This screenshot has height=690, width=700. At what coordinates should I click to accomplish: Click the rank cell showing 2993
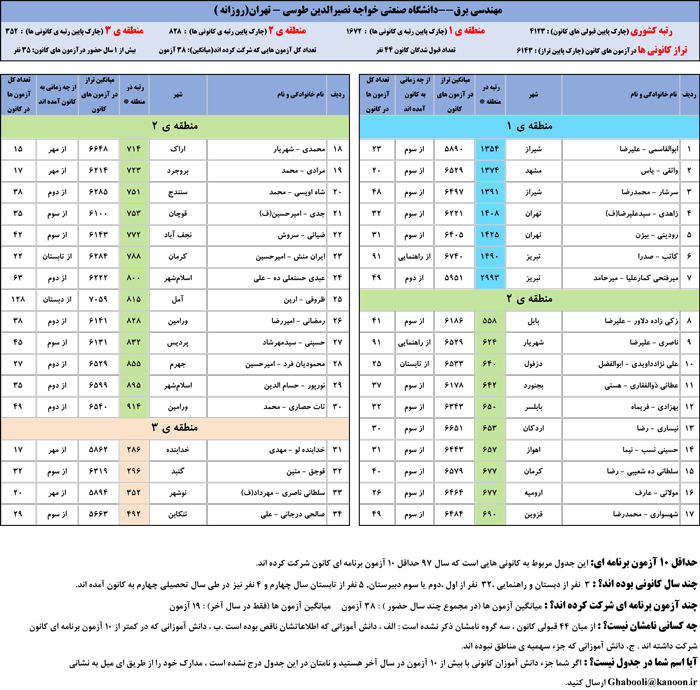[x=489, y=276]
